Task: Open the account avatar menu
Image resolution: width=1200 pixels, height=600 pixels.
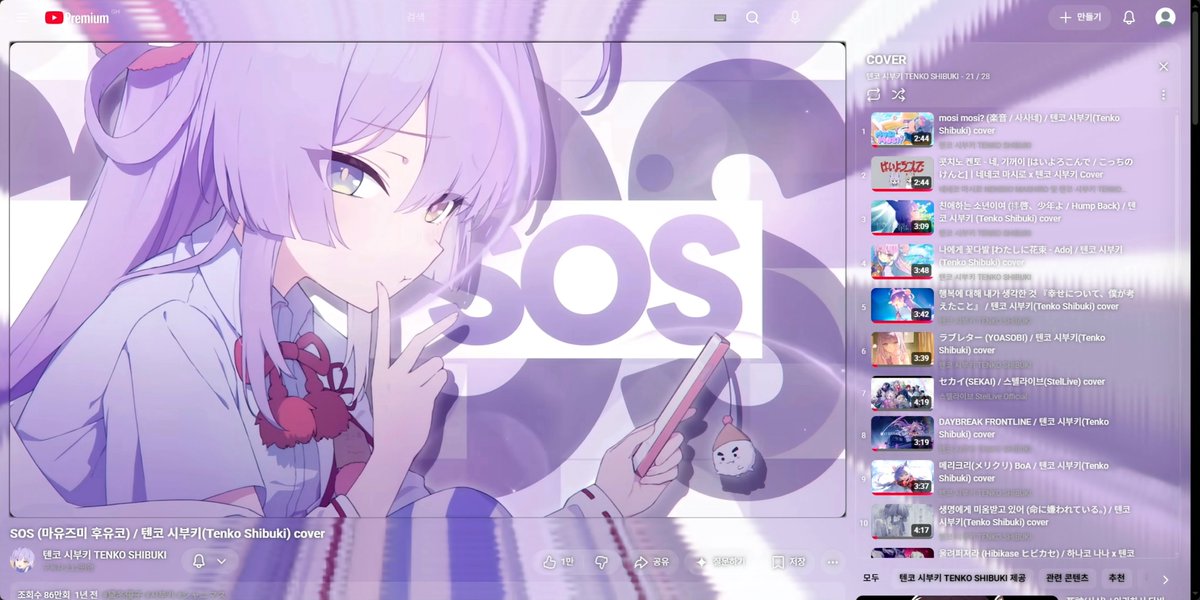Action: point(1165,17)
